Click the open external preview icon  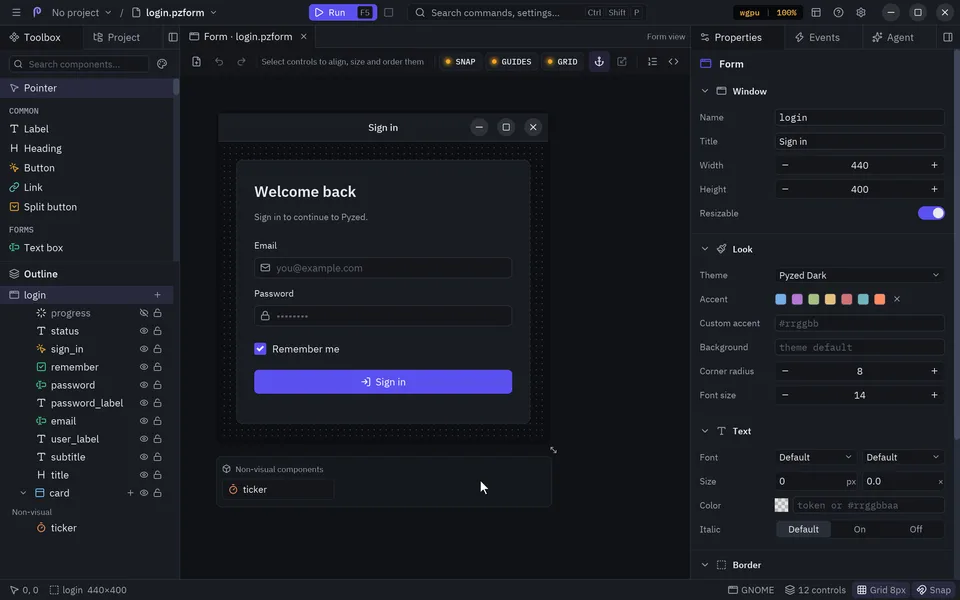[622, 61]
